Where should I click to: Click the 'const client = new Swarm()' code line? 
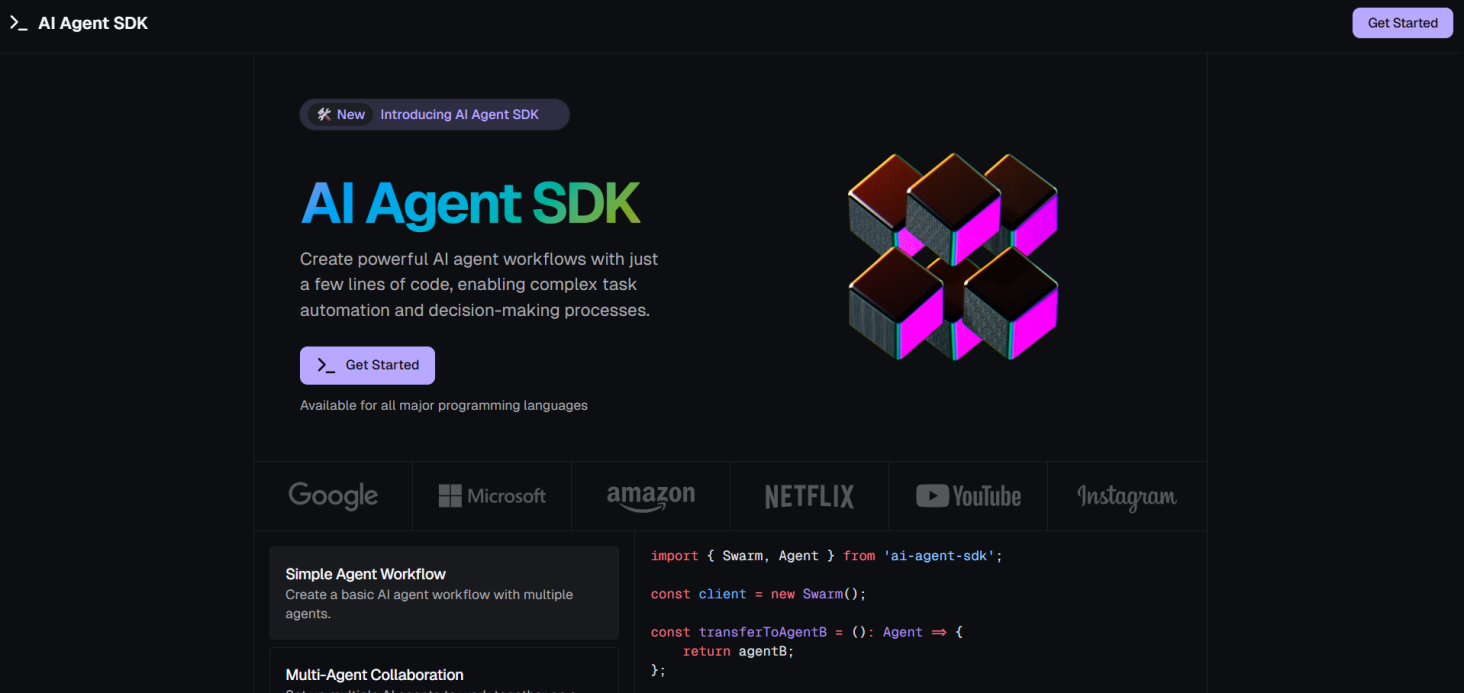tap(757, 594)
